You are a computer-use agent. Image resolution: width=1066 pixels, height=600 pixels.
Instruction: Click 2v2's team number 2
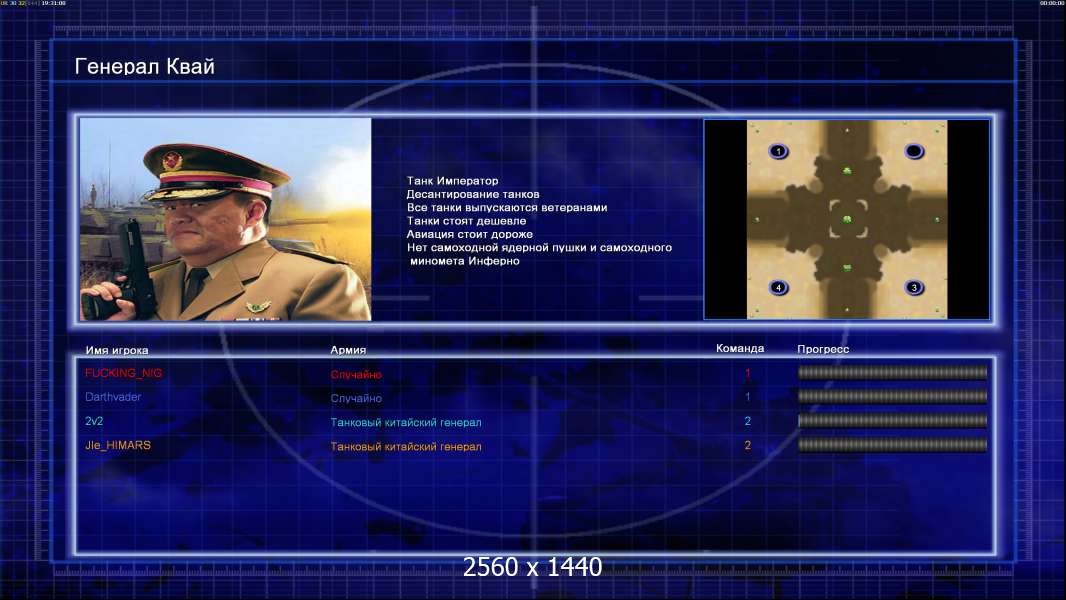(747, 421)
